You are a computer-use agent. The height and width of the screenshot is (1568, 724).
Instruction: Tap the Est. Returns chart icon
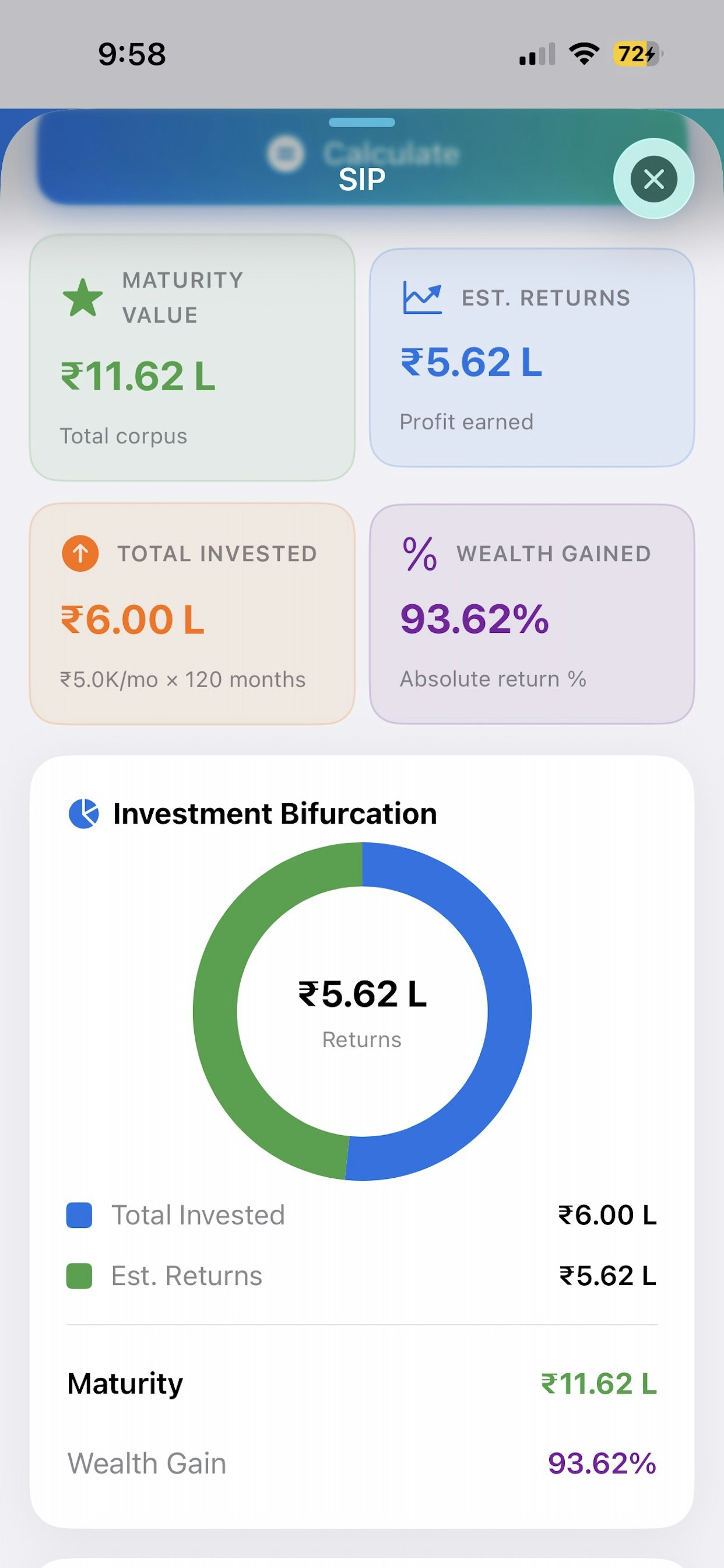tap(422, 297)
